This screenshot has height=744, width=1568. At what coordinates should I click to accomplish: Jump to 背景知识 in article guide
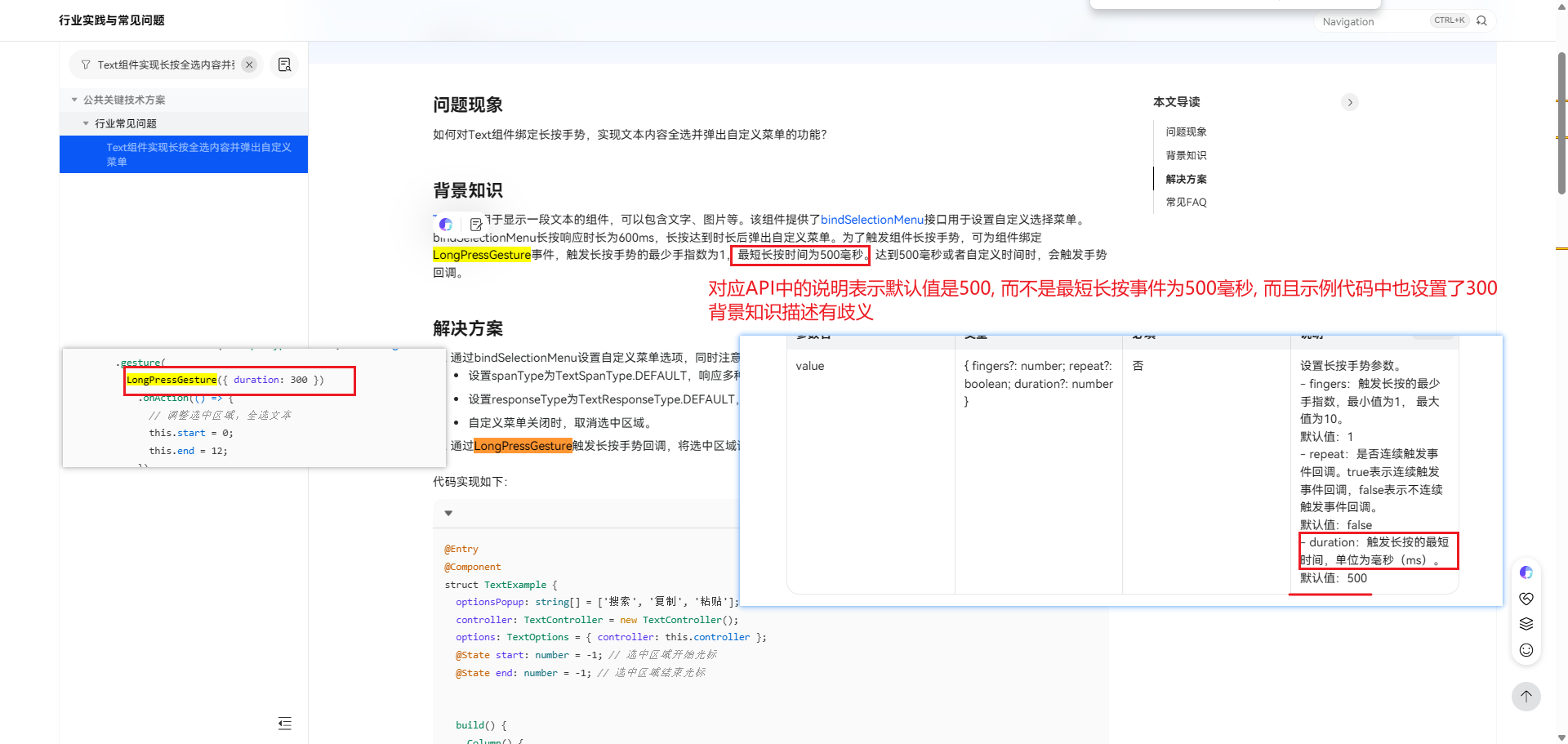(1186, 155)
